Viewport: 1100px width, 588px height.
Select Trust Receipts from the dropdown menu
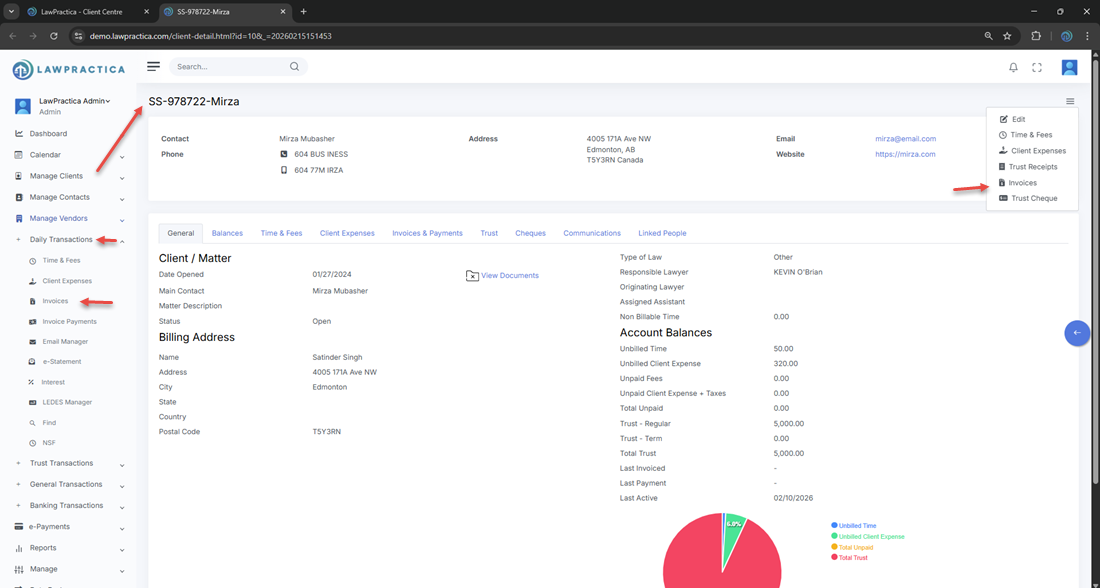(1032, 167)
